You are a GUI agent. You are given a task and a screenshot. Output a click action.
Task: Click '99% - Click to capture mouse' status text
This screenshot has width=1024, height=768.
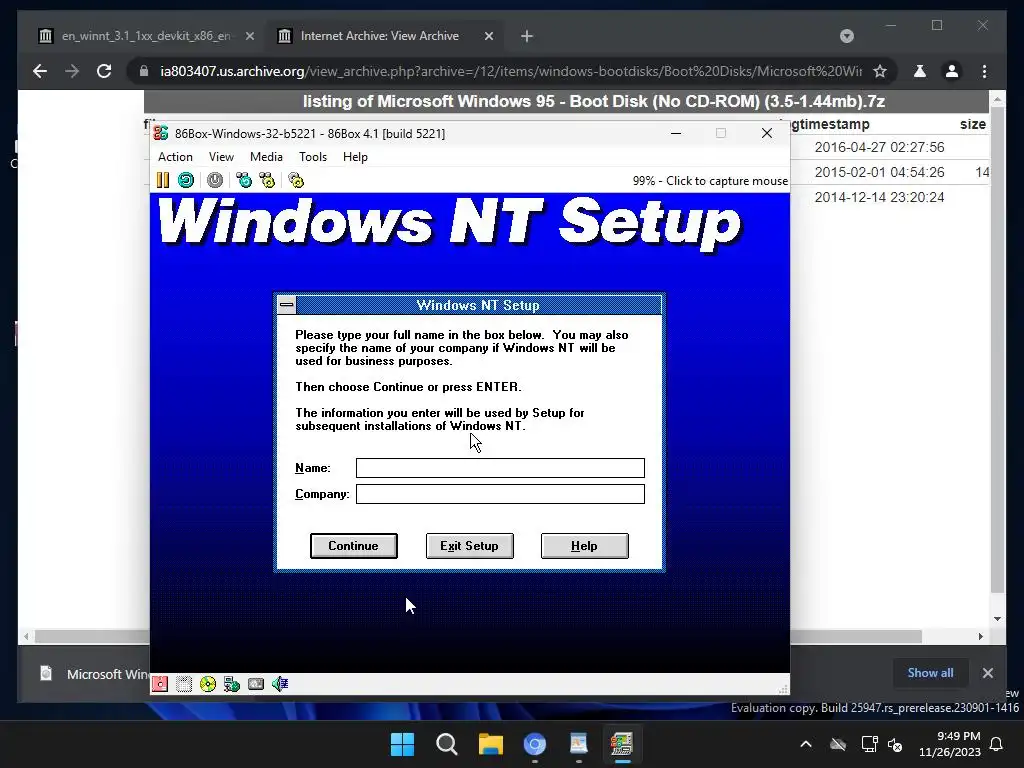coord(710,181)
